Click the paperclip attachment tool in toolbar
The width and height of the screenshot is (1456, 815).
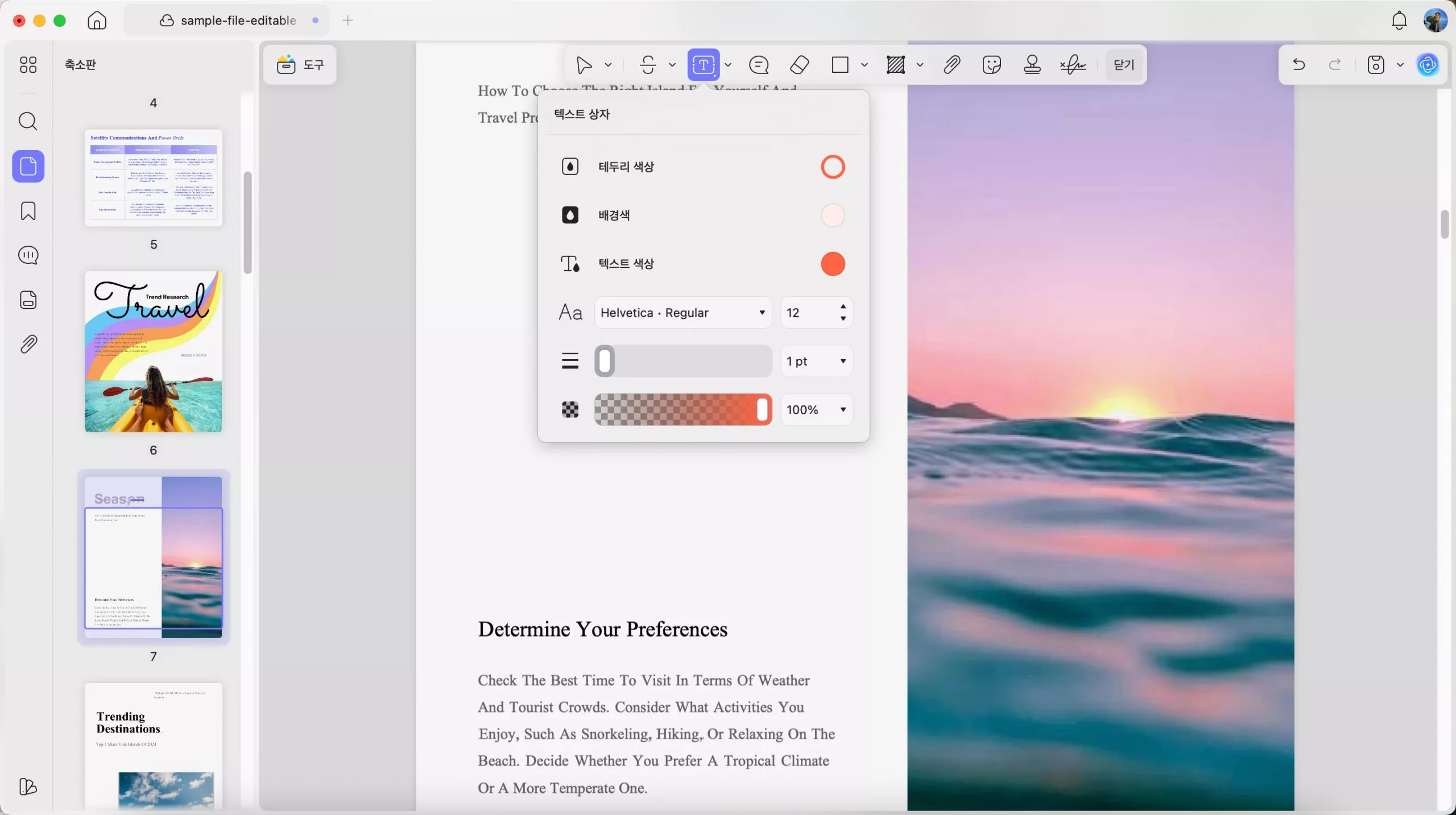click(x=952, y=65)
